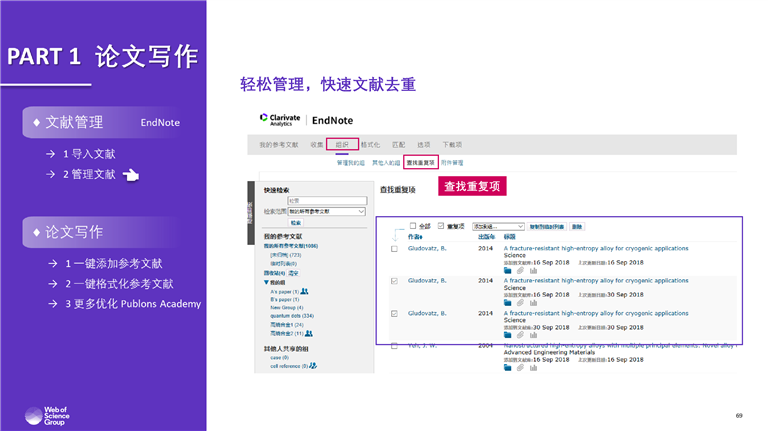
Task: Click shared-group icon beside cell reference
Action: [x=313, y=366]
